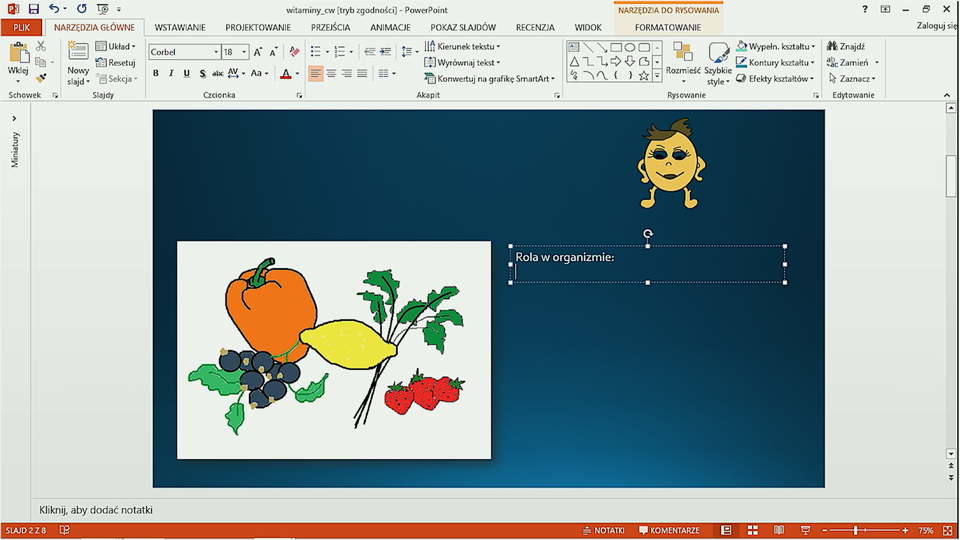Expand the font size dropdown showing 18
Screen dimensions: 960x540
243,52
